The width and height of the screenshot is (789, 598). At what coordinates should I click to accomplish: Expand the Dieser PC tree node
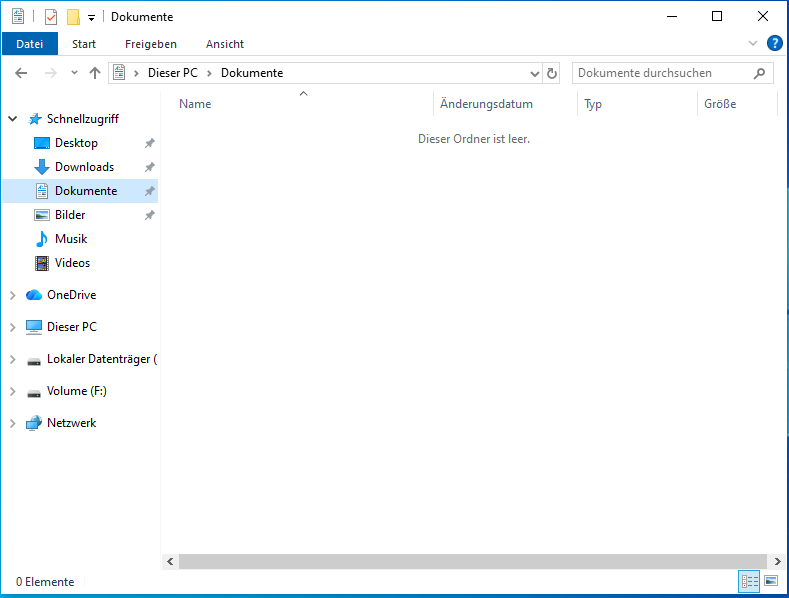12,327
